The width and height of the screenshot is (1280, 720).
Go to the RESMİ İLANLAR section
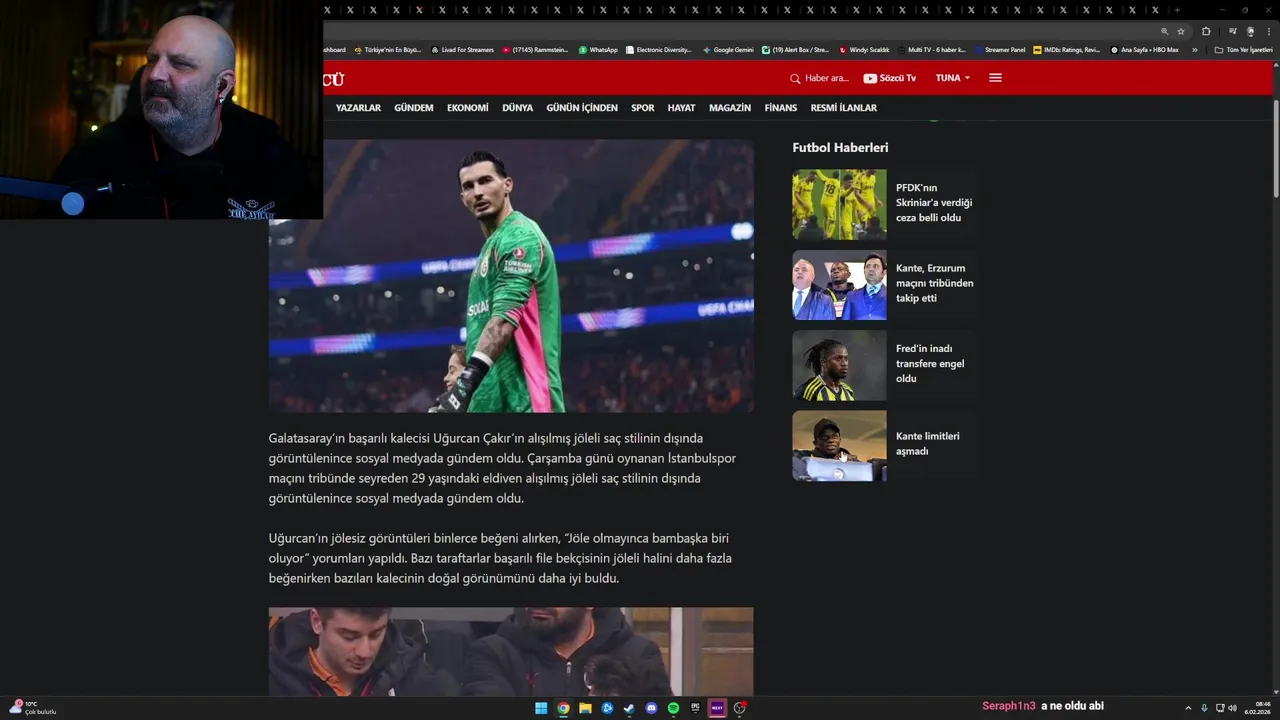(844, 108)
